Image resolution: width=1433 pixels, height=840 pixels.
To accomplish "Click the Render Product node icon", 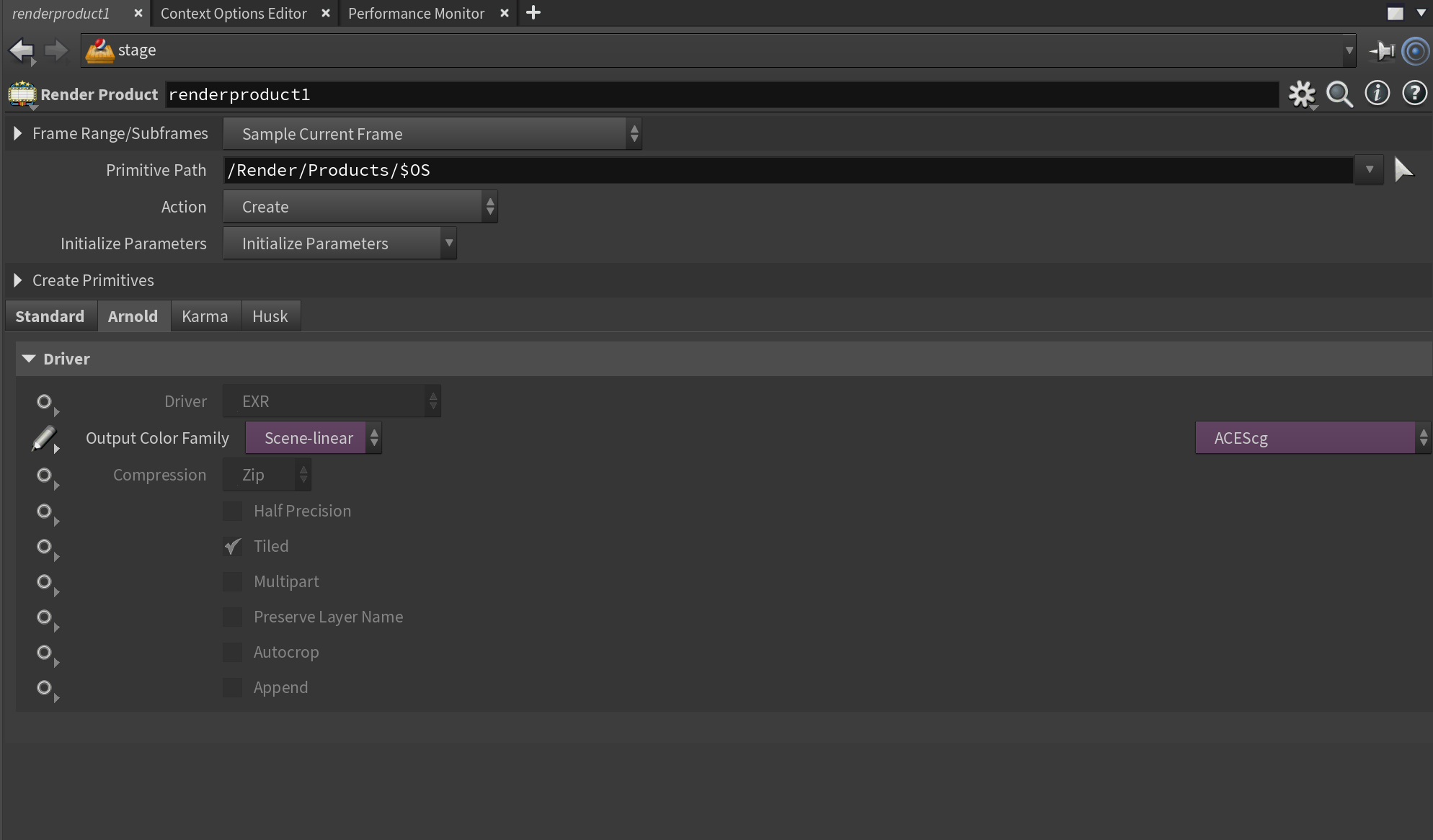I will coord(21,94).
